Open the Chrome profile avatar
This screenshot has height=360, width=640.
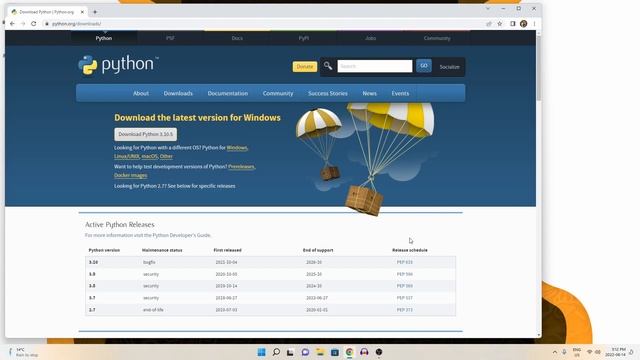coord(524,24)
